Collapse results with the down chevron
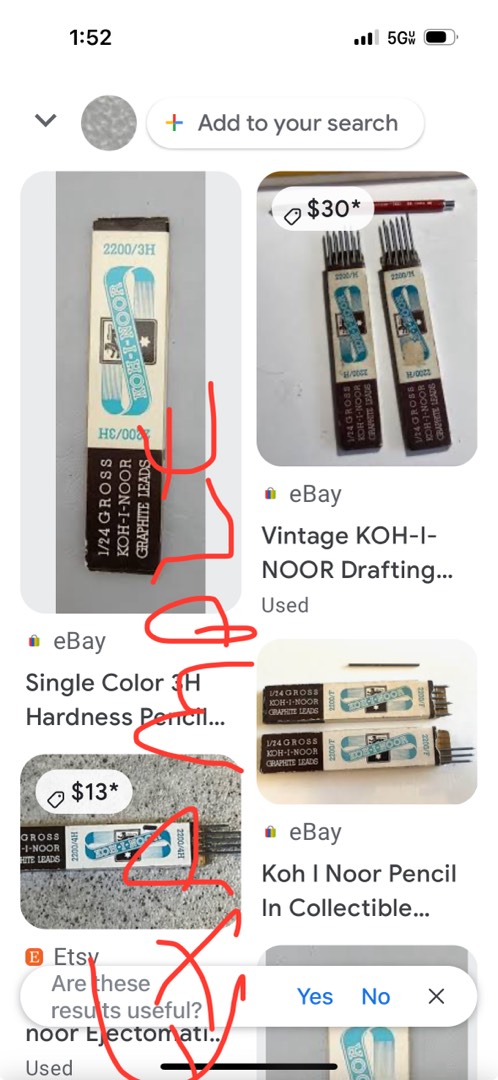This screenshot has width=498, height=1080. tap(45, 121)
